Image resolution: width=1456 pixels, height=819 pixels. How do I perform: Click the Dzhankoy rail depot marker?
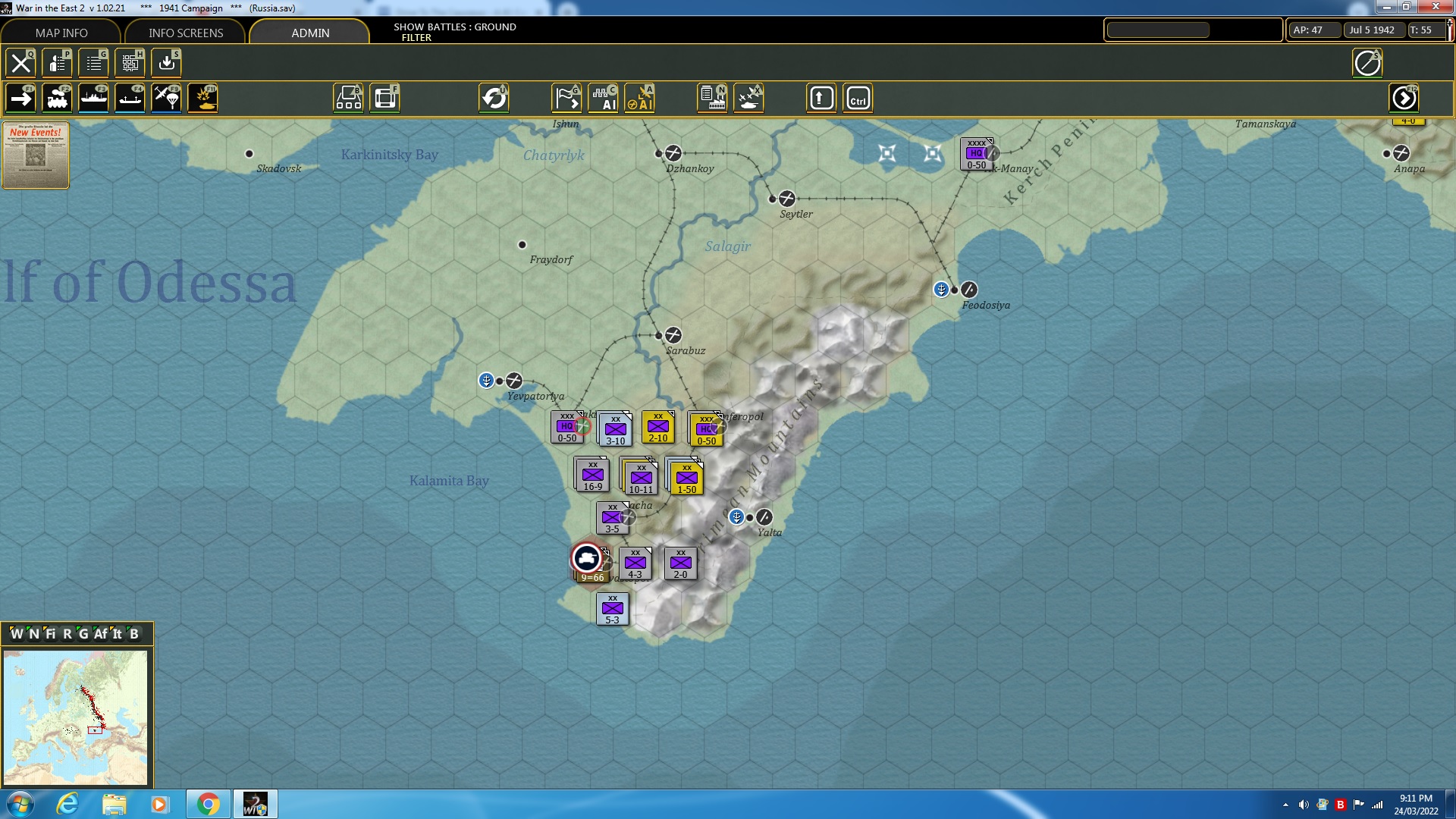(673, 153)
